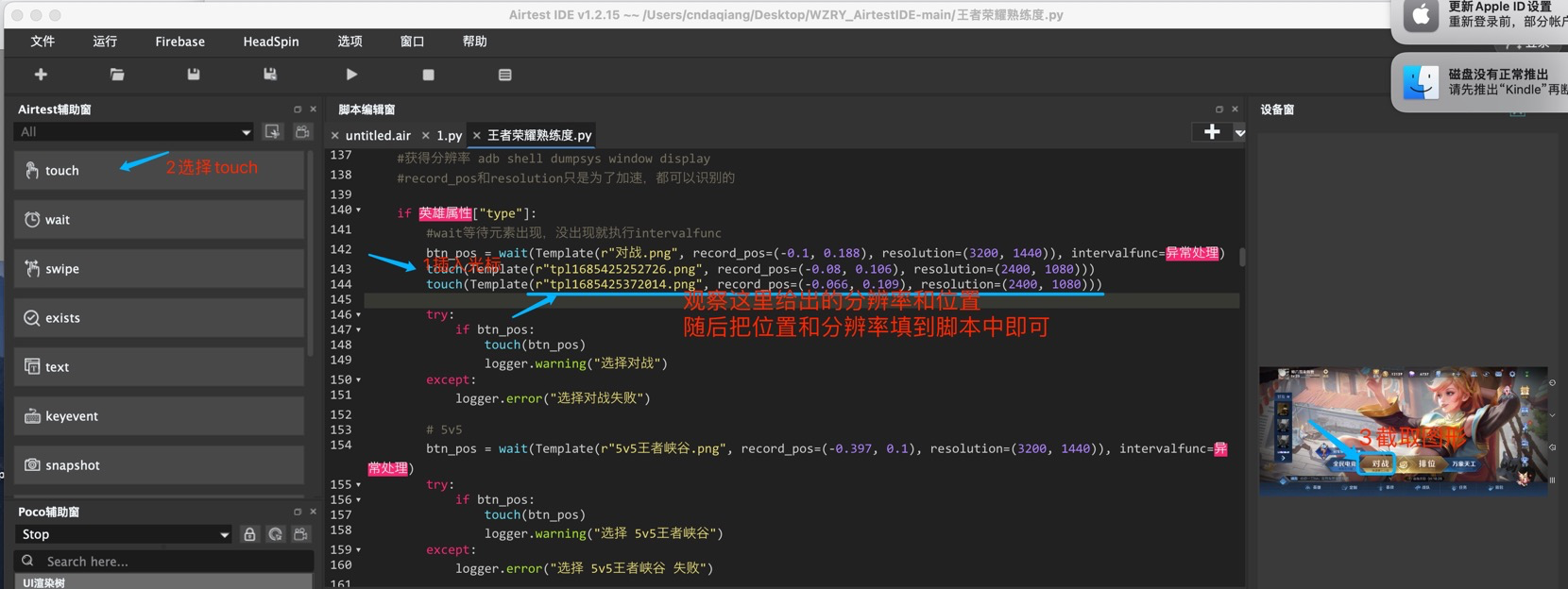Open the 文件 menu
Screen dimensions: 1568x589
(x=43, y=42)
